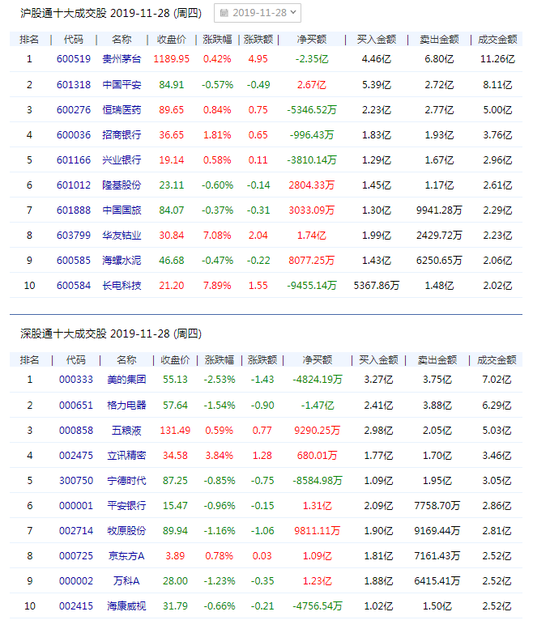The image size is (550, 633).
Task: Open 中国平安 stock link
Action: pyautogui.click(x=122, y=85)
